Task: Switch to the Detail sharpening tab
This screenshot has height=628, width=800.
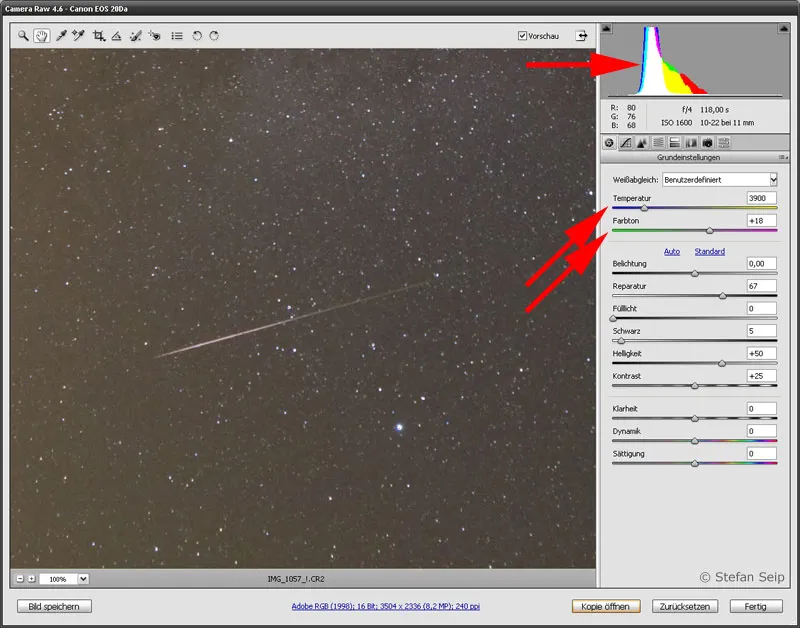Action: 642,143
